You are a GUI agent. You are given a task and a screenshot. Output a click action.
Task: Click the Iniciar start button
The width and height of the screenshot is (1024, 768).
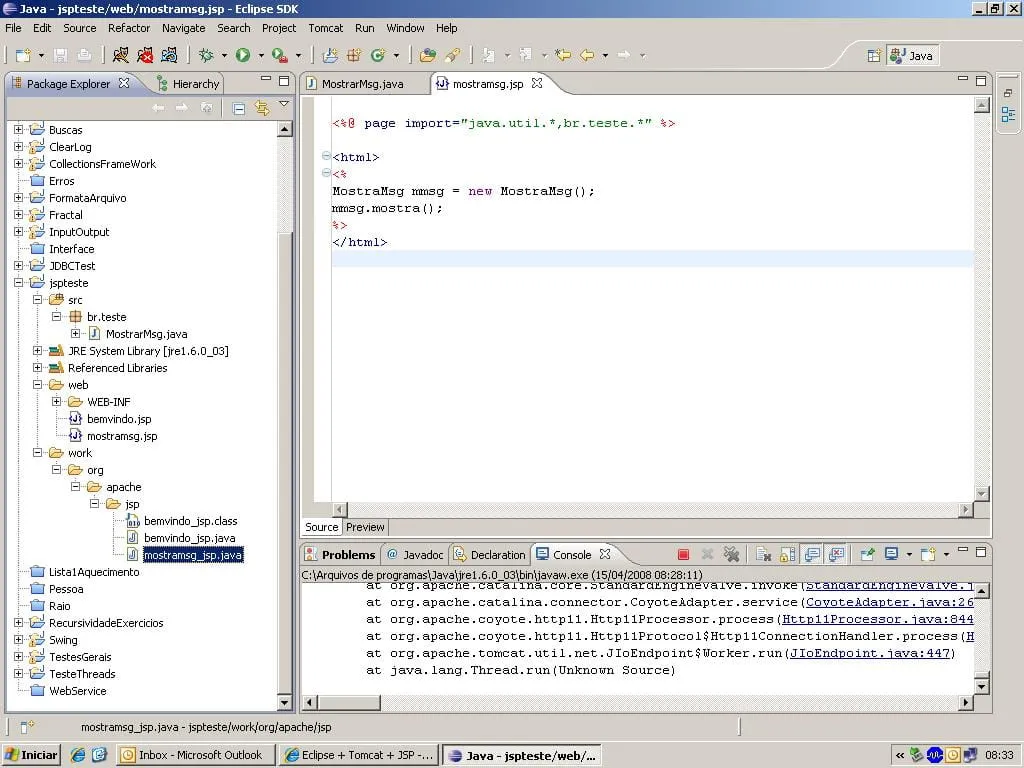[32, 755]
